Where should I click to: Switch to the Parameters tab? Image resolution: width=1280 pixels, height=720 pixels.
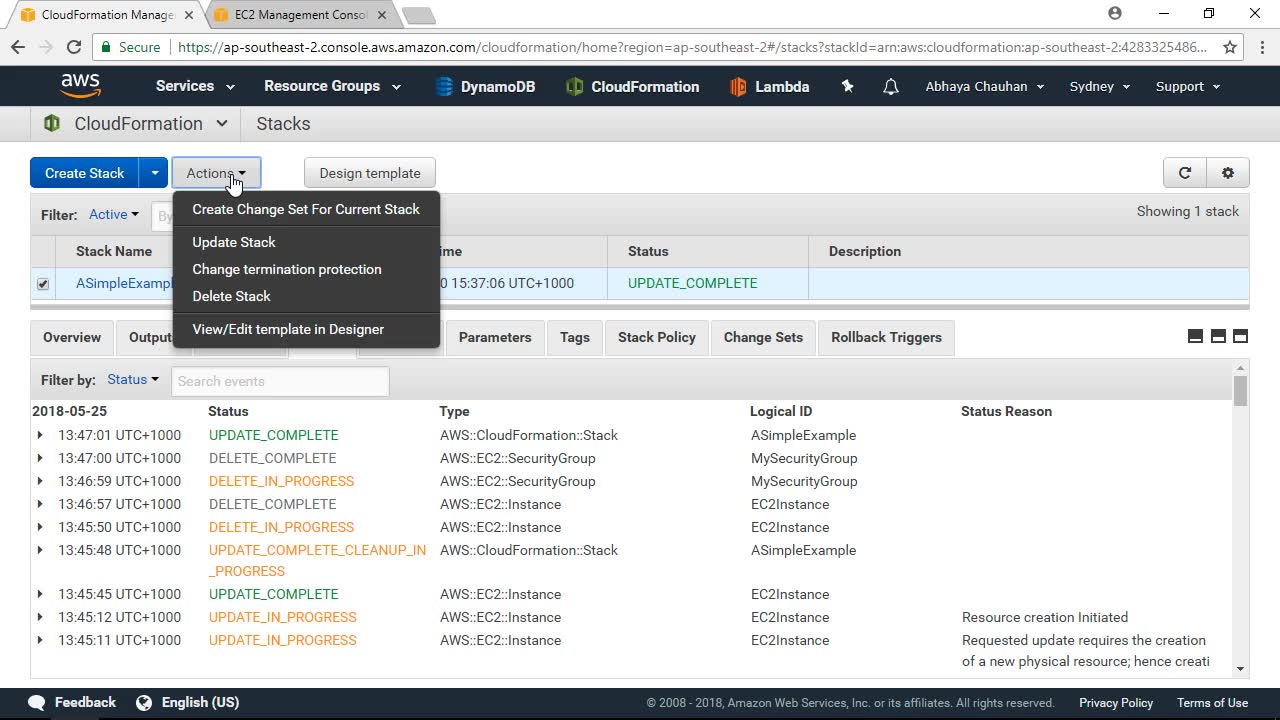click(495, 337)
